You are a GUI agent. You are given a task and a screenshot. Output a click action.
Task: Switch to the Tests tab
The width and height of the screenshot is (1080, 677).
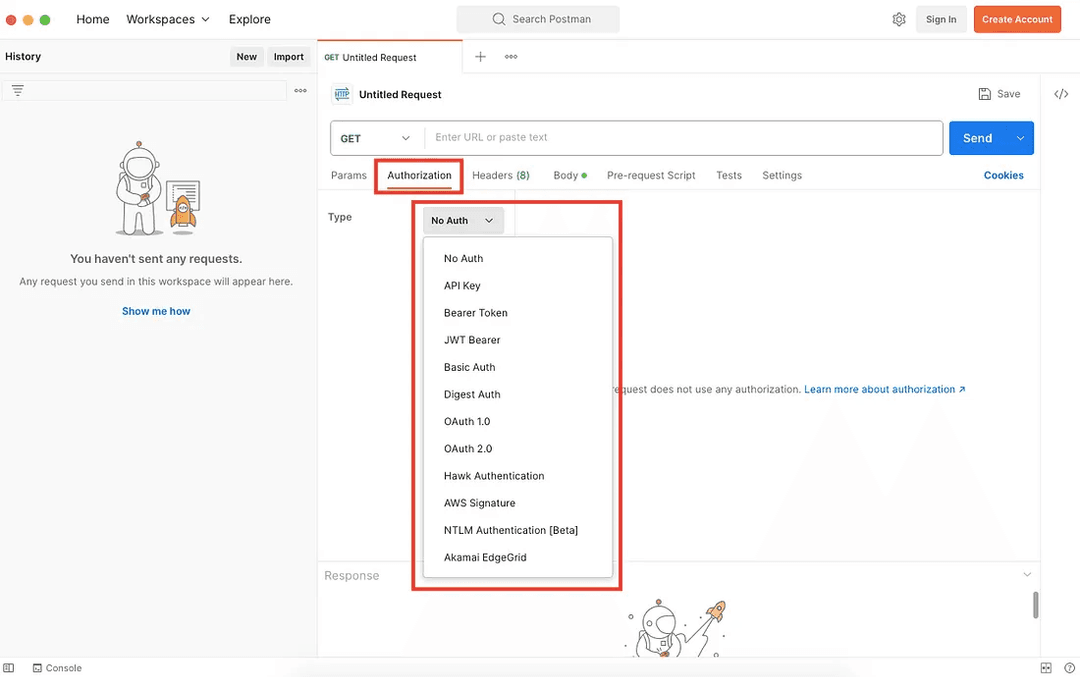pos(729,175)
